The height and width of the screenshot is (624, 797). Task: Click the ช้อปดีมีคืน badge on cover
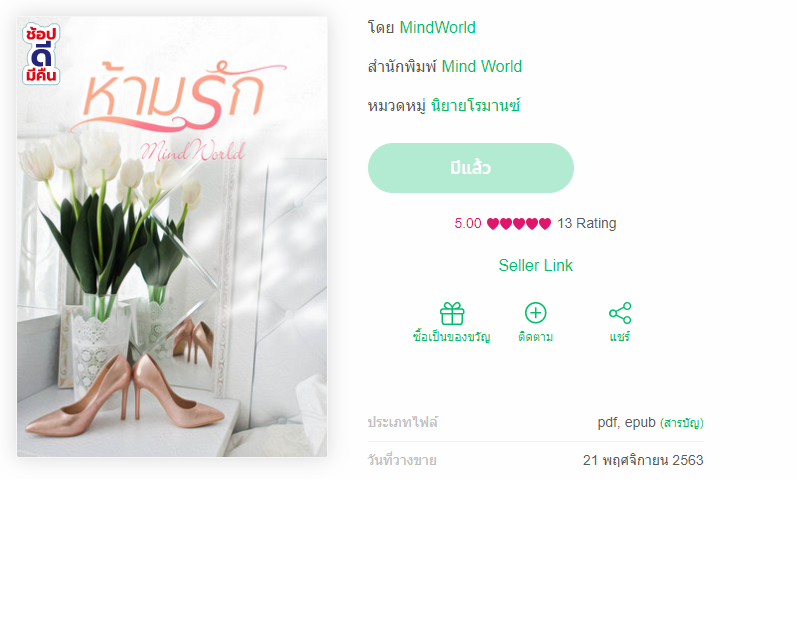pos(41,54)
